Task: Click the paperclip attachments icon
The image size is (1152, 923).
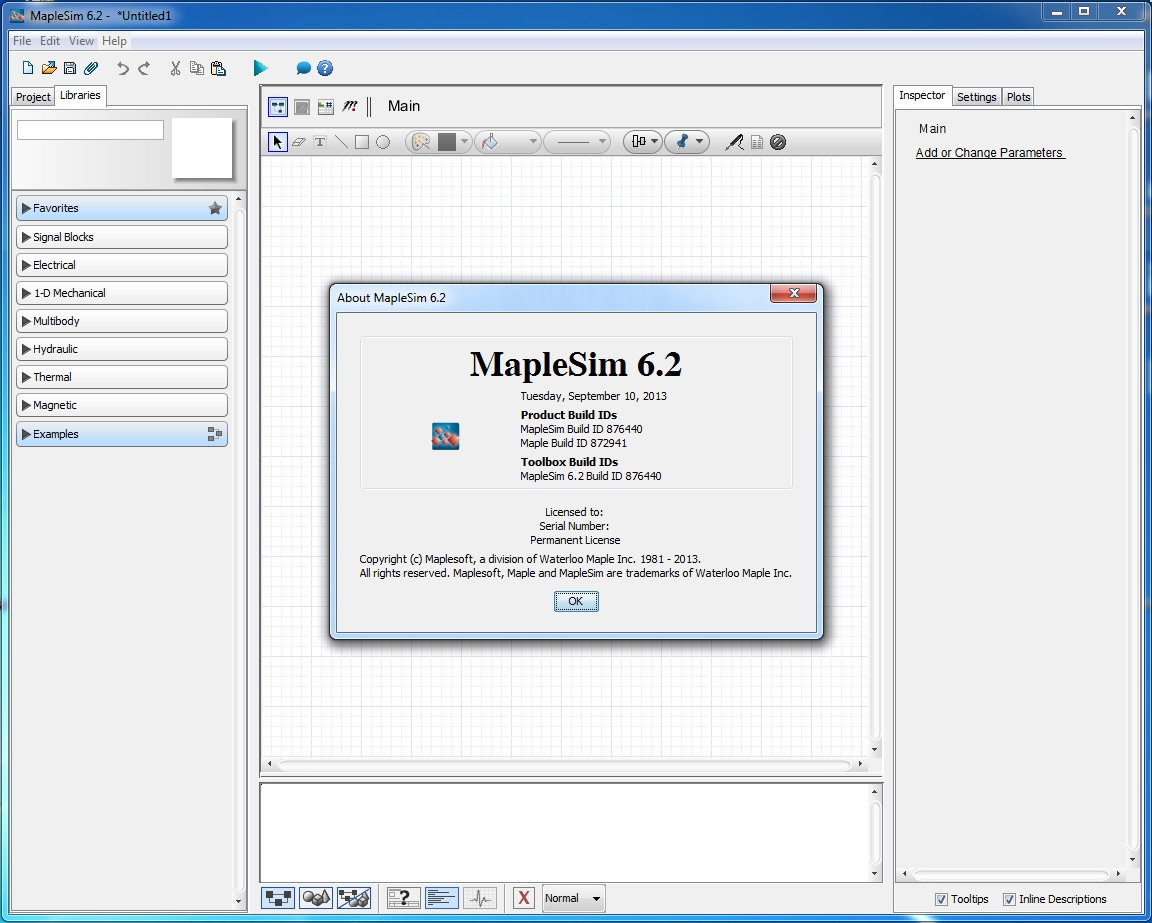Action: coord(91,68)
